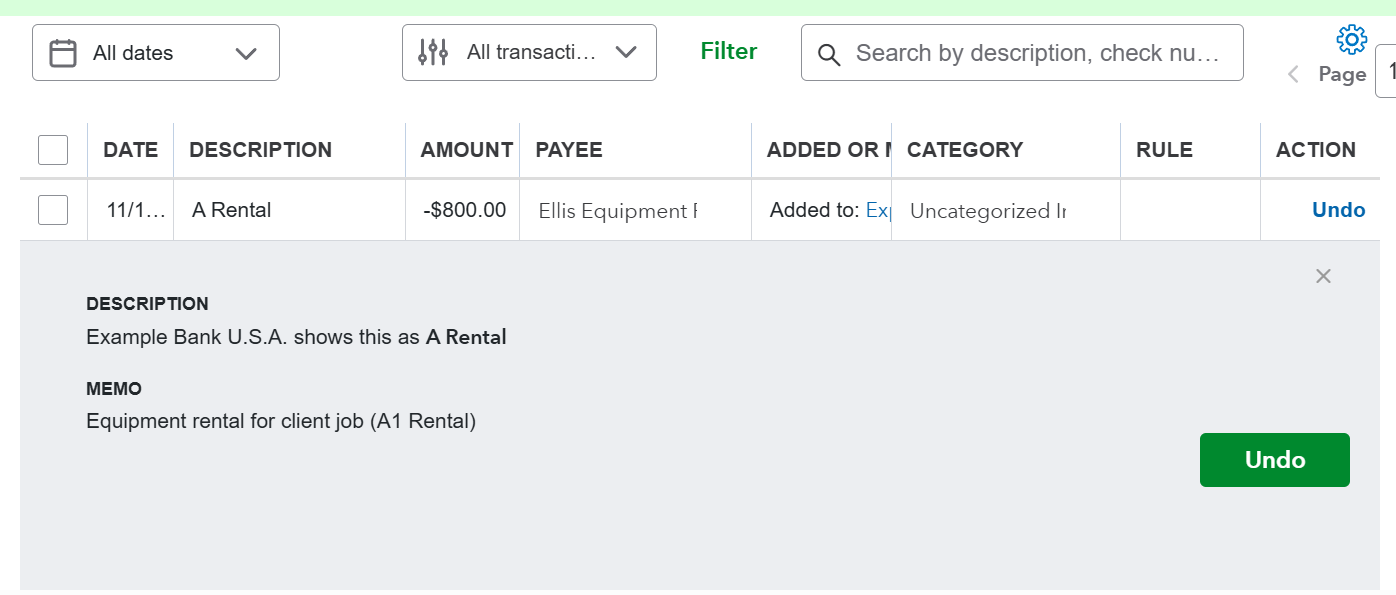The width and height of the screenshot is (1396, 595).
Task: Sort by the PAYEE column header
Action: click(569, 150)
